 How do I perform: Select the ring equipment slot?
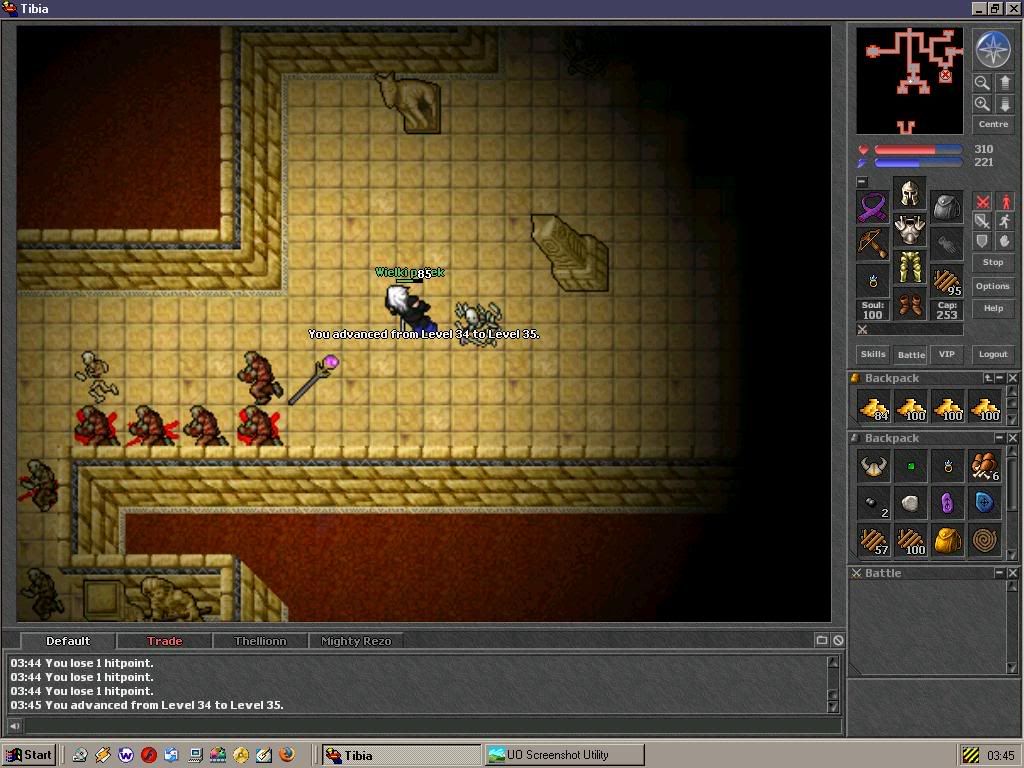point(872,281)
